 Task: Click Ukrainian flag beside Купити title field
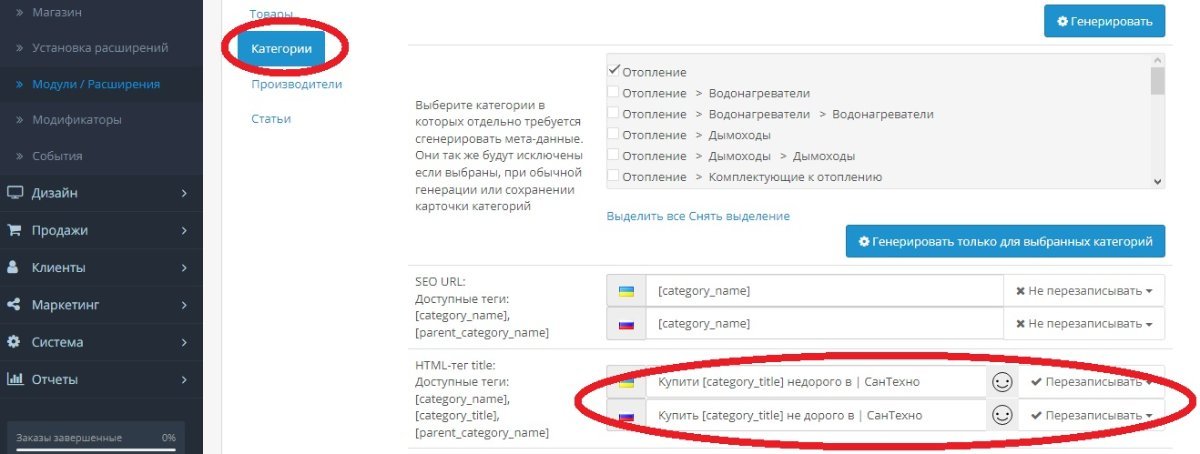[626, 382]
